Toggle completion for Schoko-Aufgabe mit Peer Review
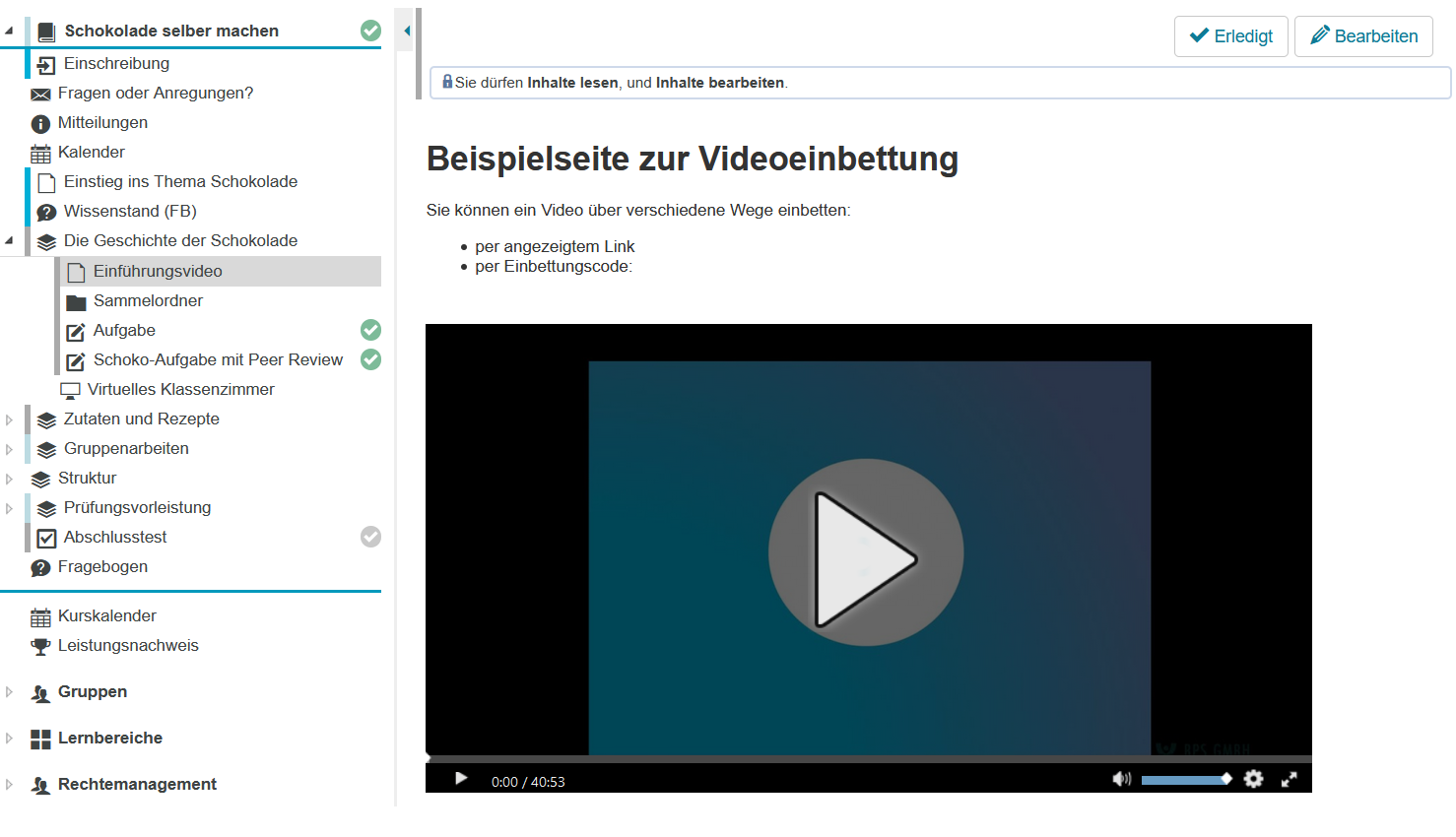The height and width of the screenshot is (837, 1456). (370, 359)
